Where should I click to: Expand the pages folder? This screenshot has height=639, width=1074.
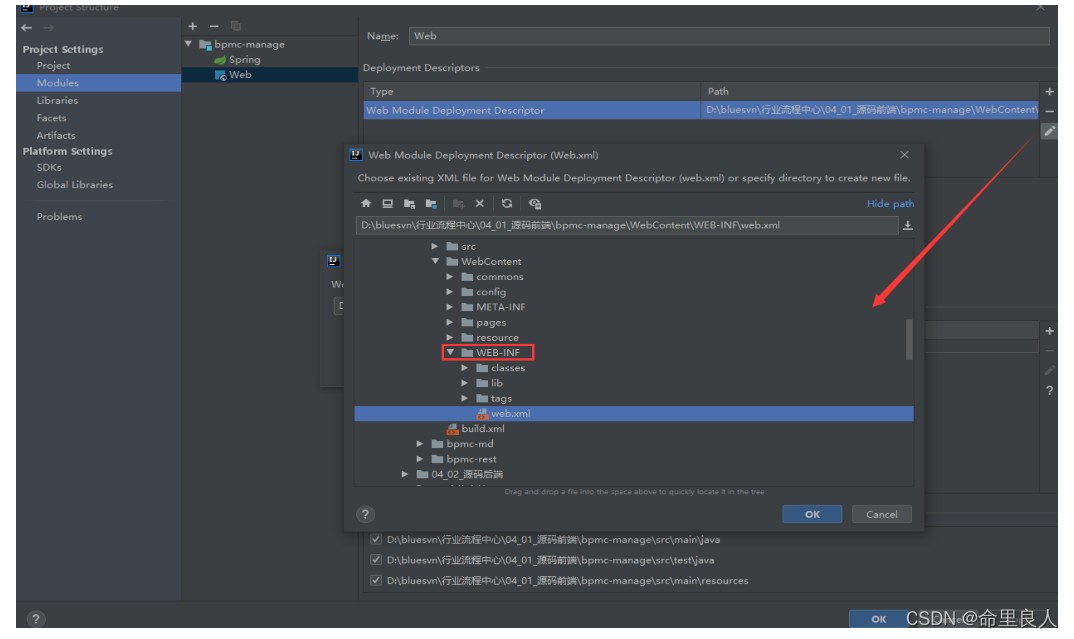pos(449,322)
